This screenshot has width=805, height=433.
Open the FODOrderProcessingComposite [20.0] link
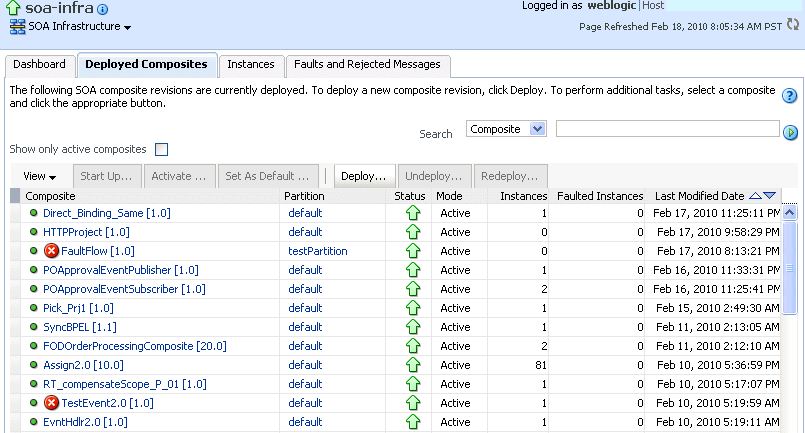pos(135,346)
